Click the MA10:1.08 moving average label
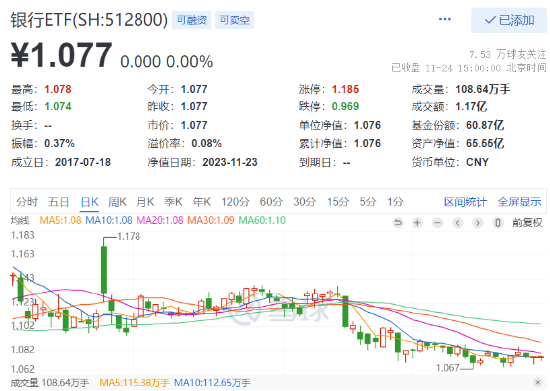Viewport: 550px width, 391px height. coord(109,220)
